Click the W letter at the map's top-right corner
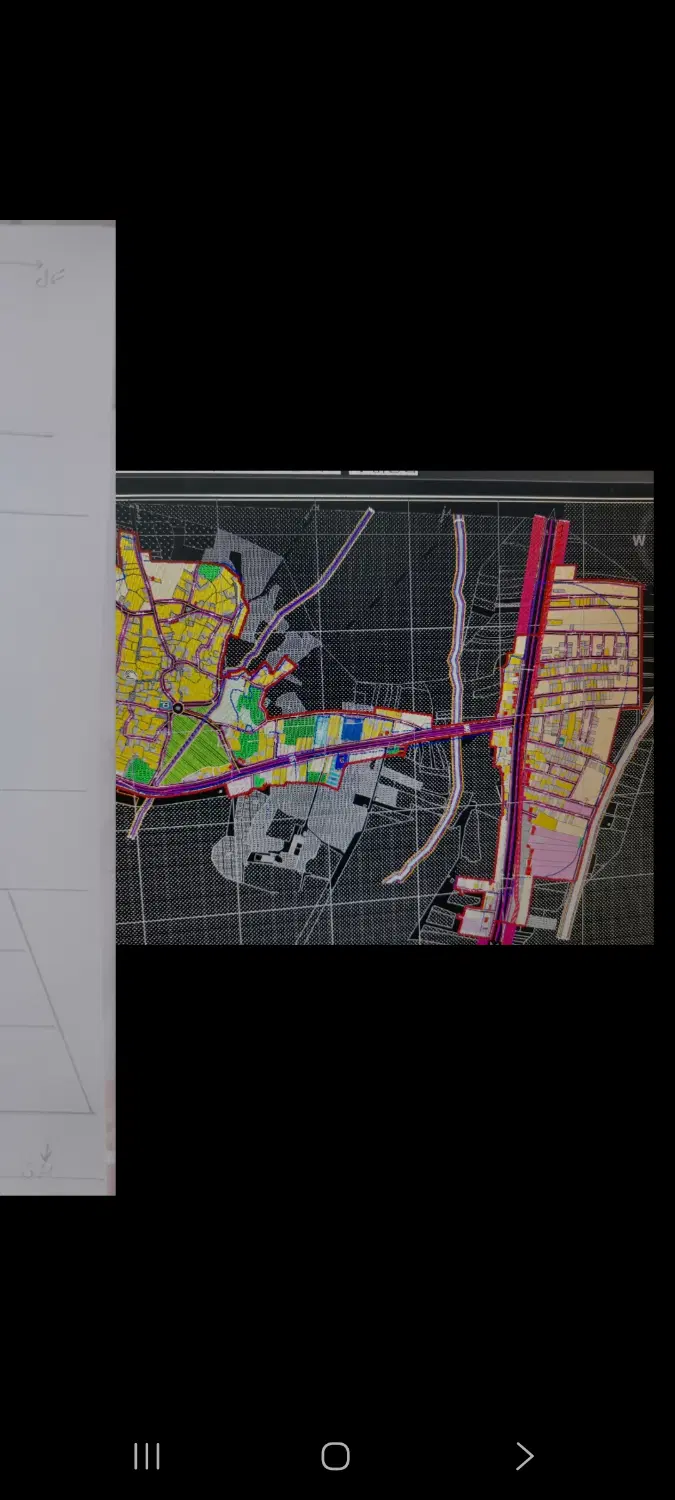This screenshot has height=1500, width=675. pyautogui.click(x=638, y=541)
